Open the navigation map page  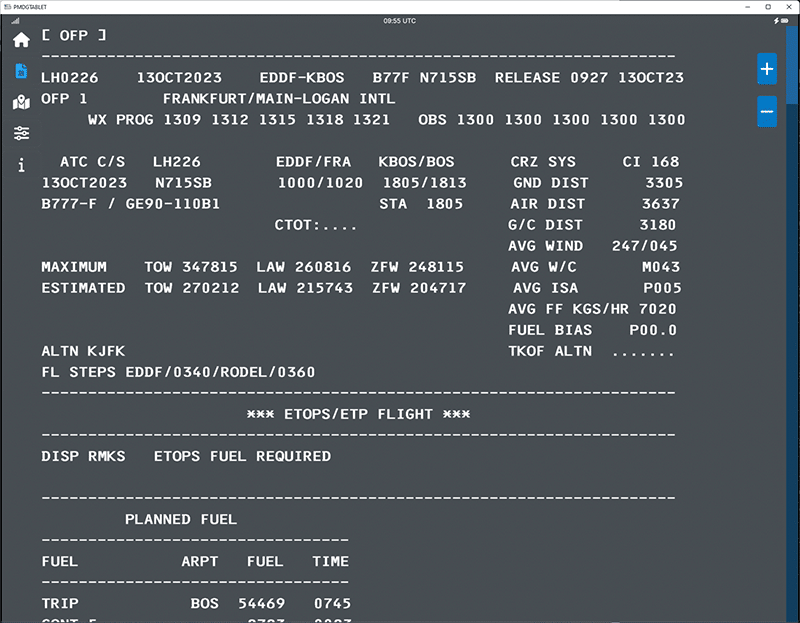coord(21,103)
